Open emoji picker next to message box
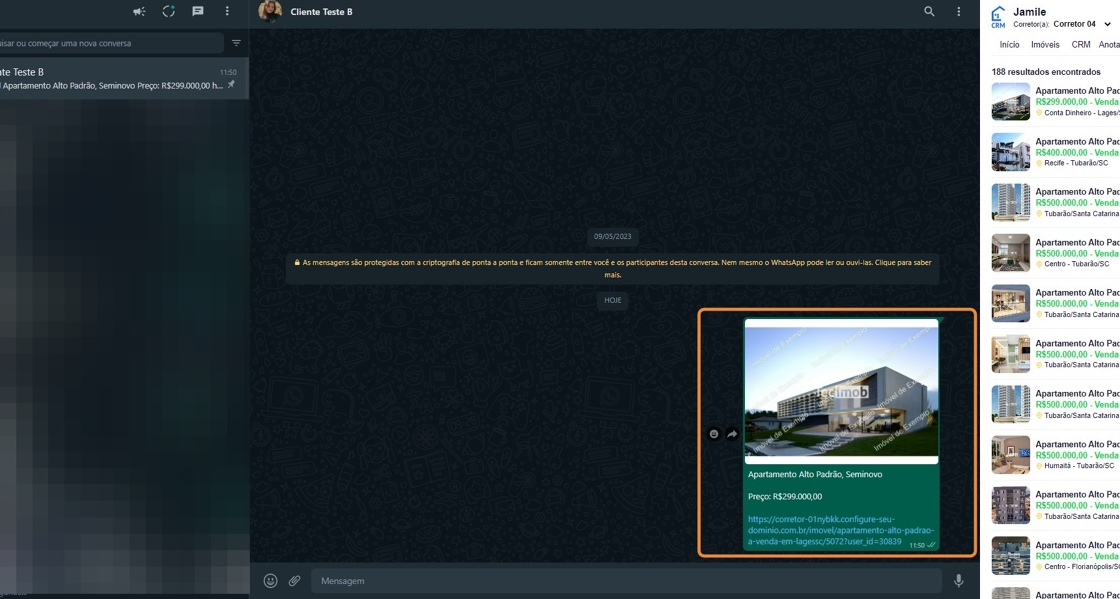 [270, 580]
